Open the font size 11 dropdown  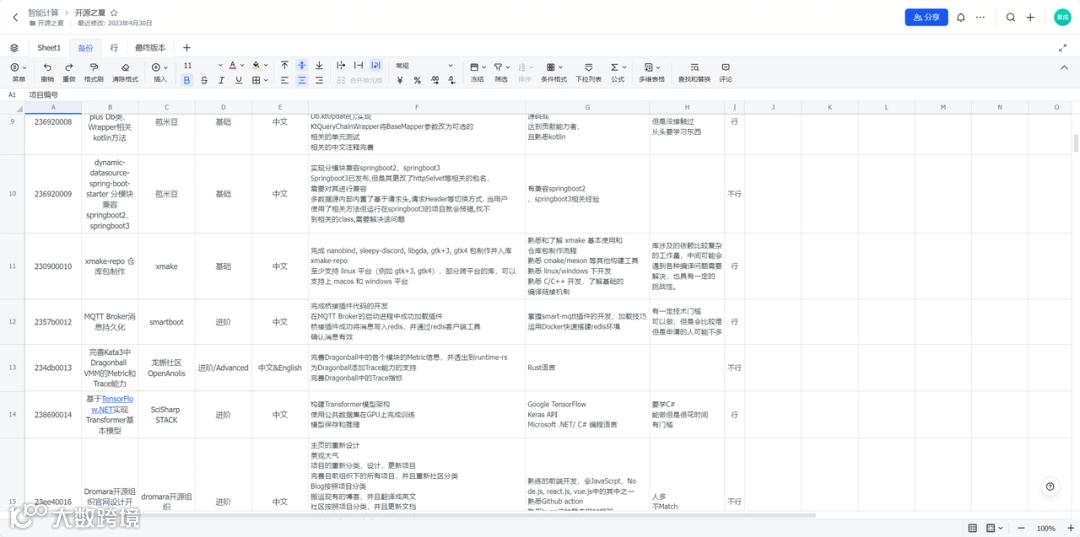click(x=202, y=65)
